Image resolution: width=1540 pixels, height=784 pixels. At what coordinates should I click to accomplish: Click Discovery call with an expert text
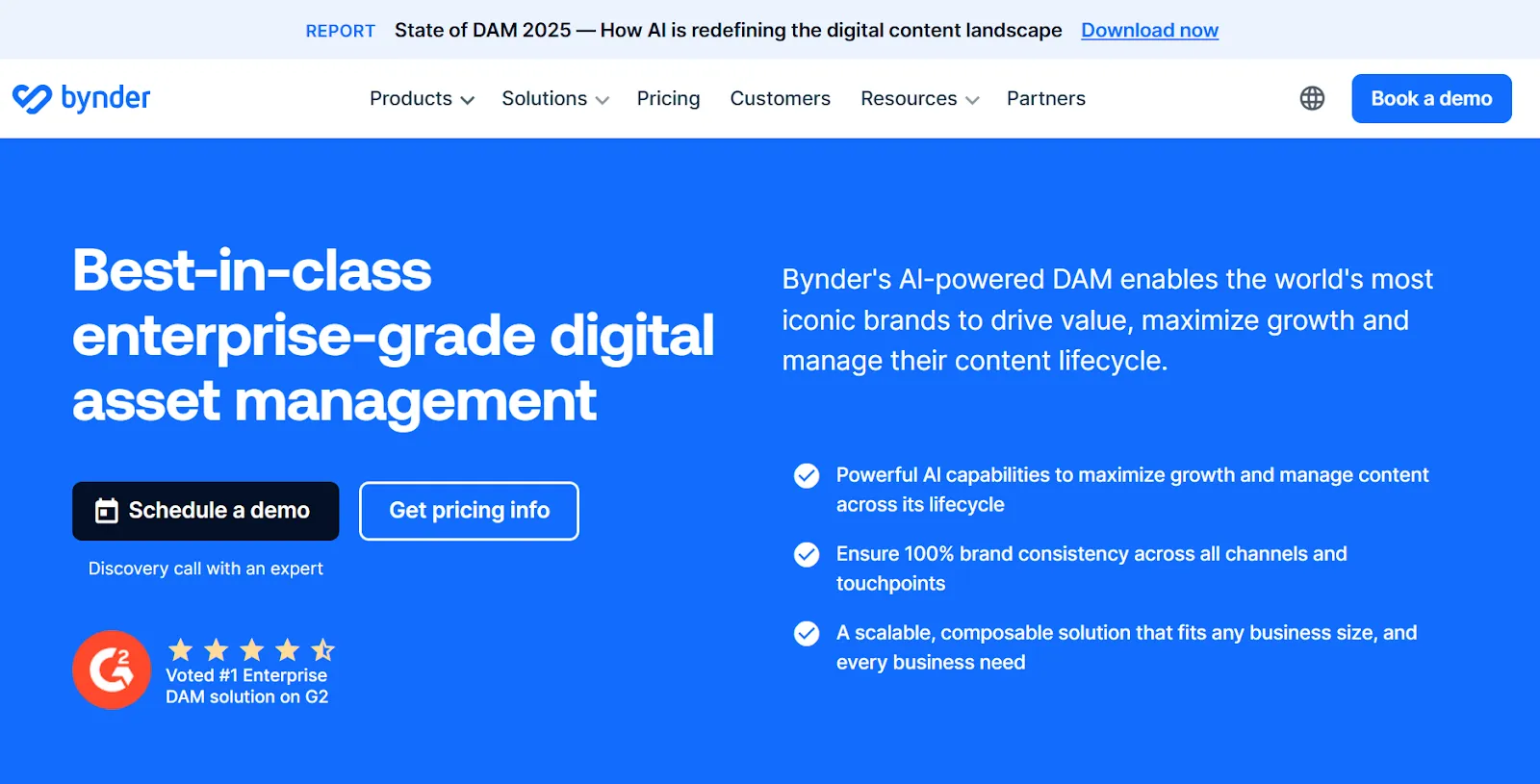pyautogui.click(x=206, y=569)
